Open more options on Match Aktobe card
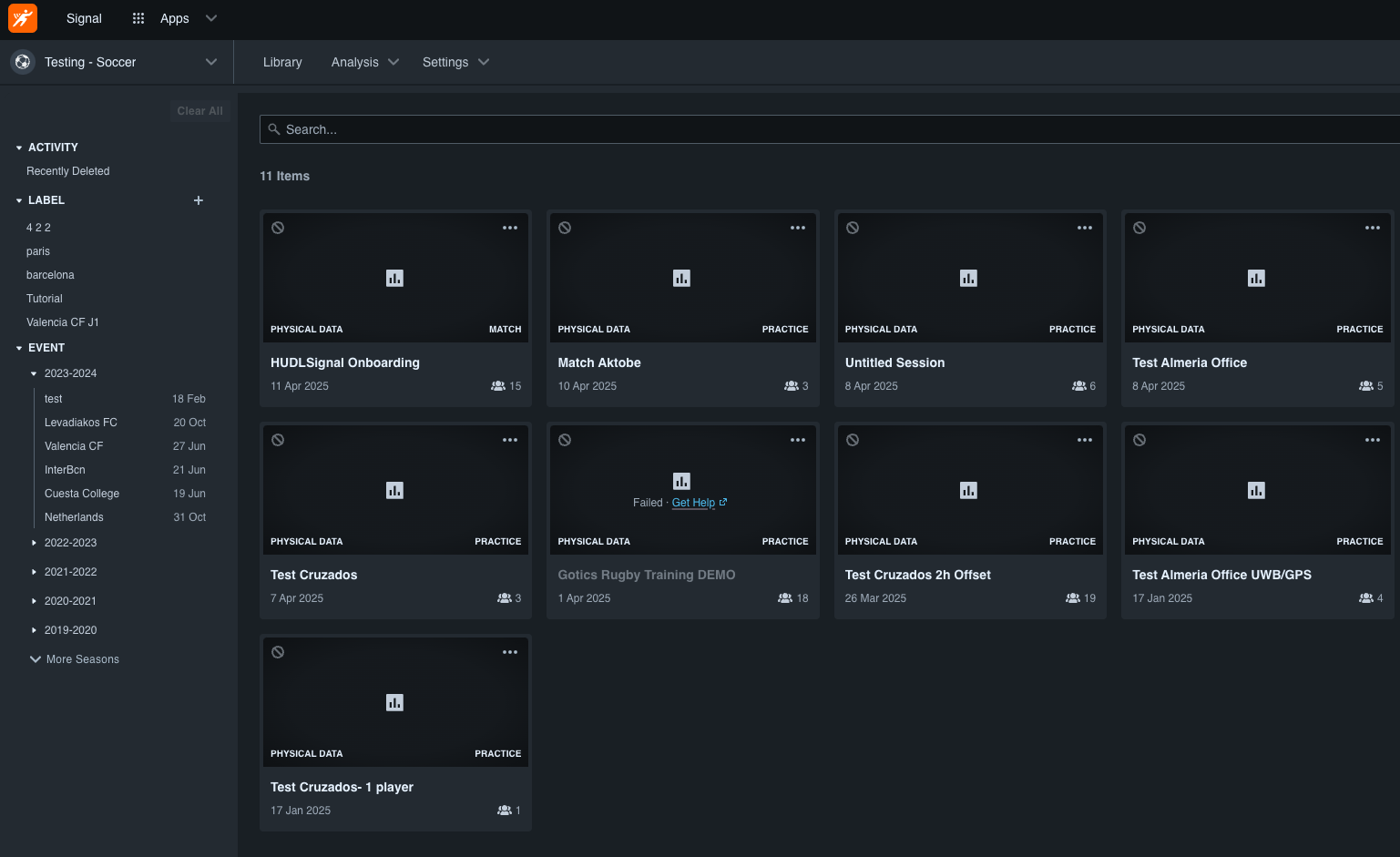Viewport: 1400px width, 857px height. click(x=798, y=228)
